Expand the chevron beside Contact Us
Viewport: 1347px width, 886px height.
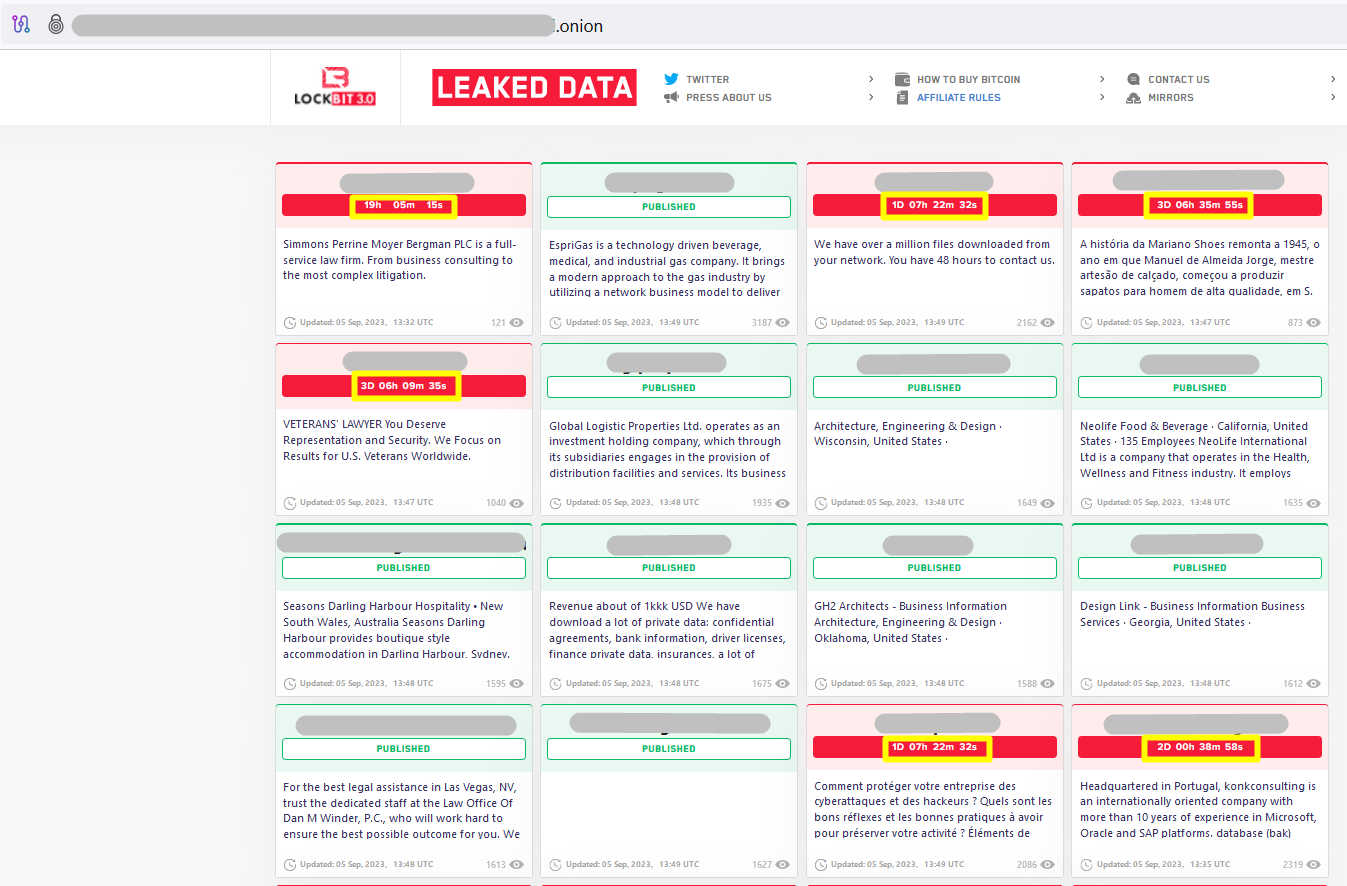click(1332, 78)
